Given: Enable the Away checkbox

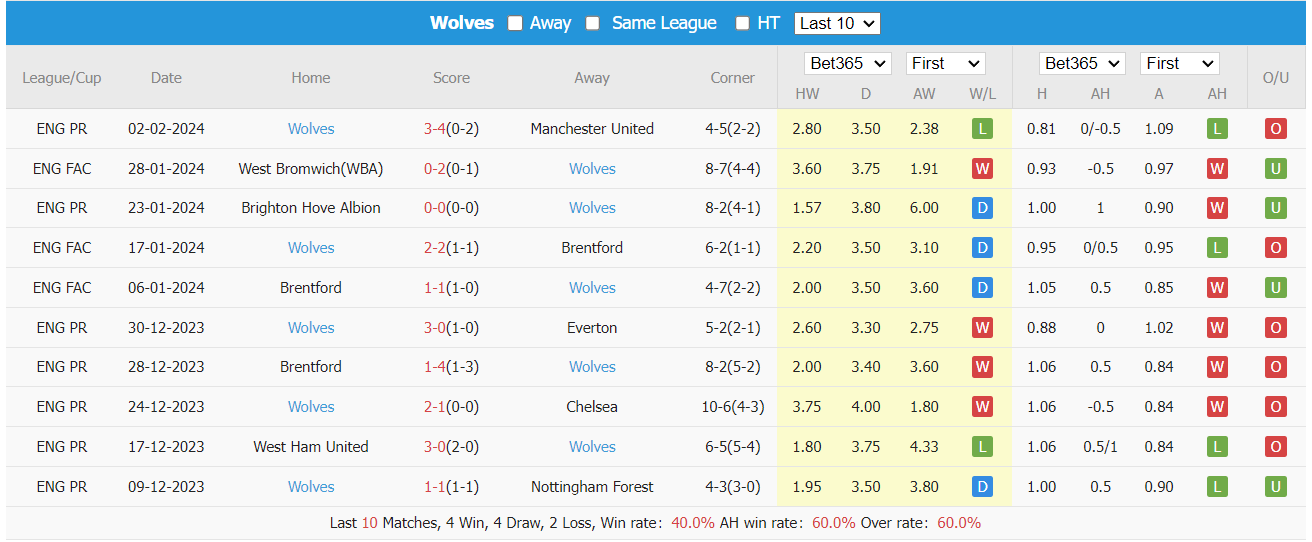Looking at the screenshot, I should [x=515, y=23].
